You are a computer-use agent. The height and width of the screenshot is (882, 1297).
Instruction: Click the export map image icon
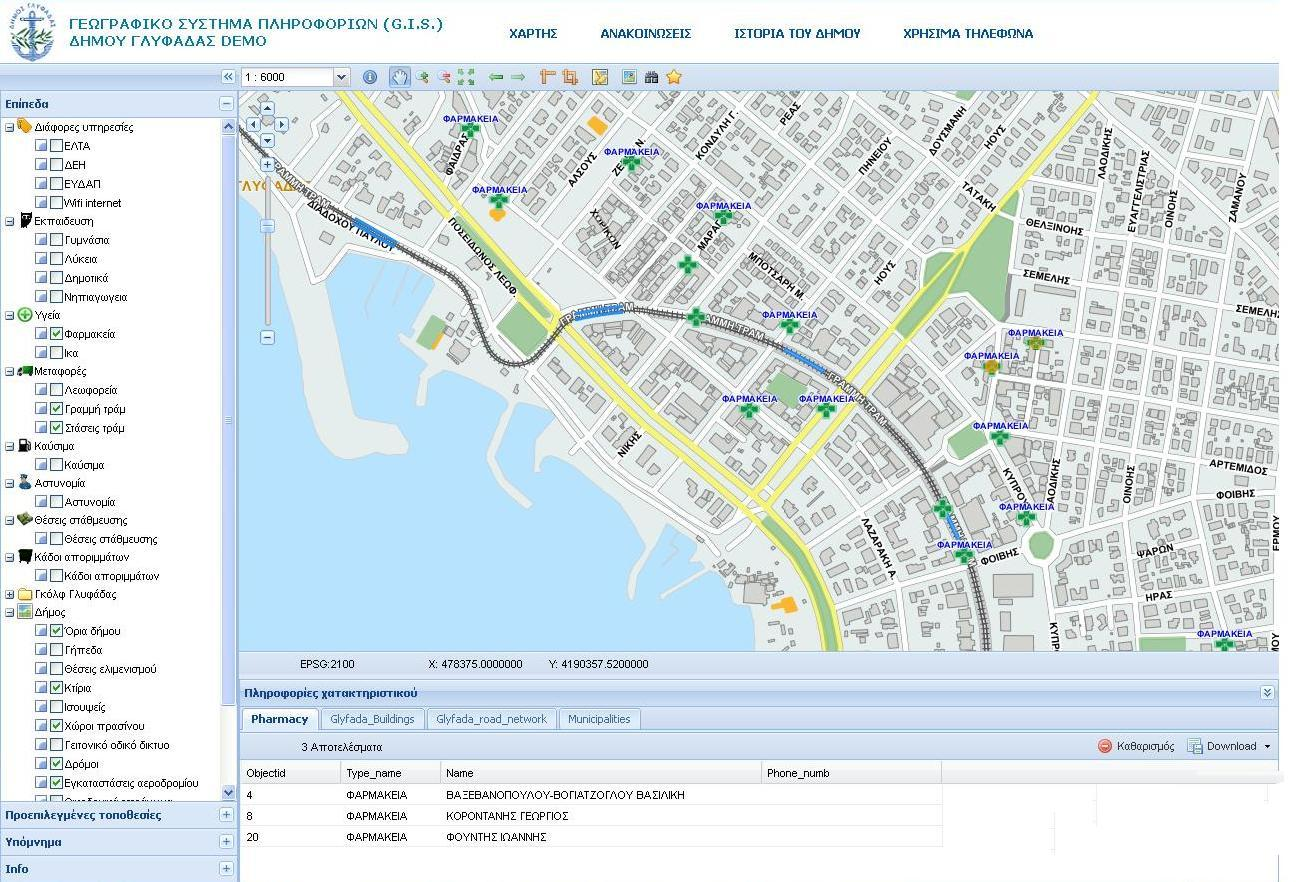click(x=629, y=77)
